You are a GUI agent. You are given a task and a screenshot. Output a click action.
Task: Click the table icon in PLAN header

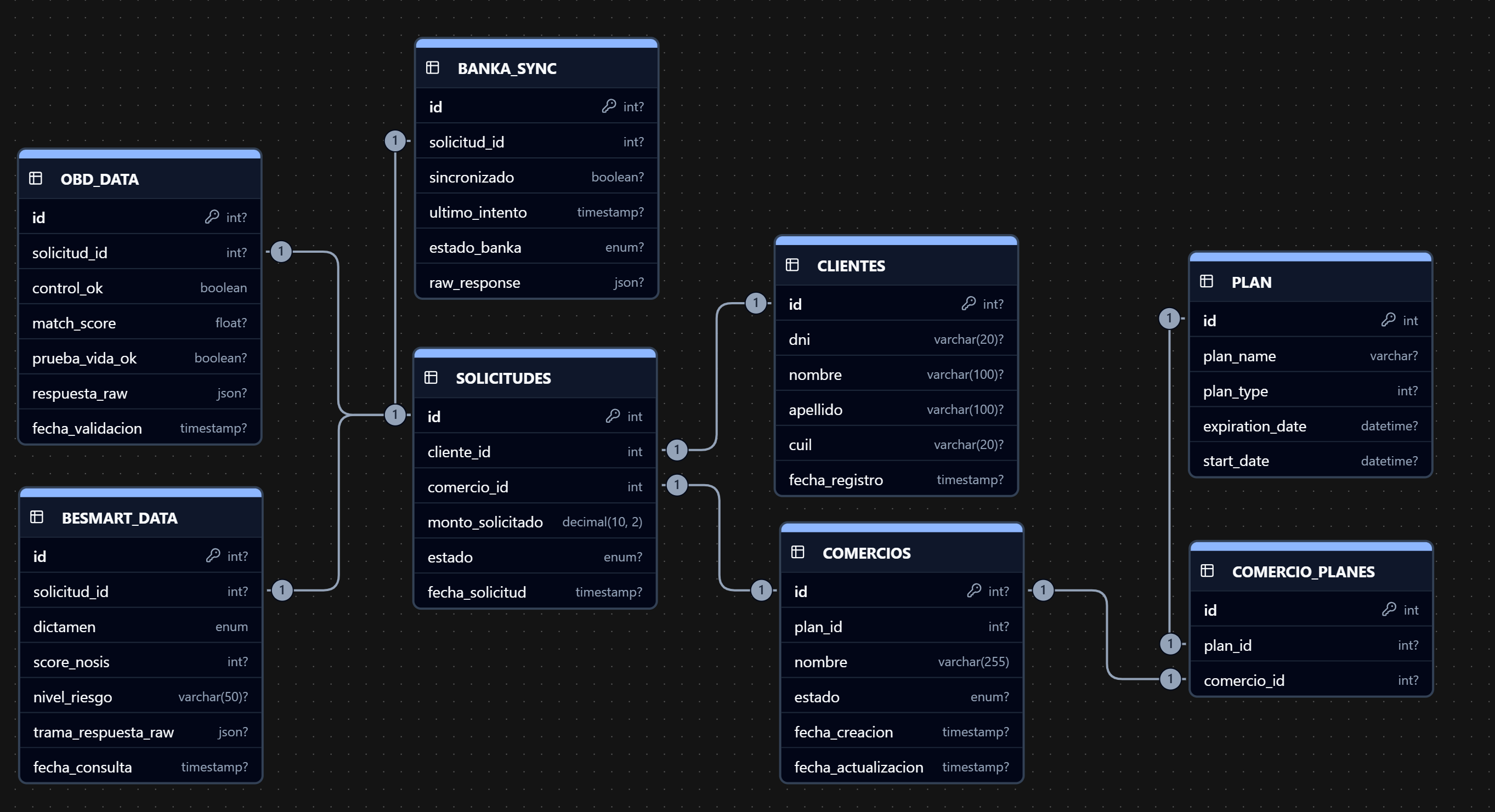coord(1207,281)
